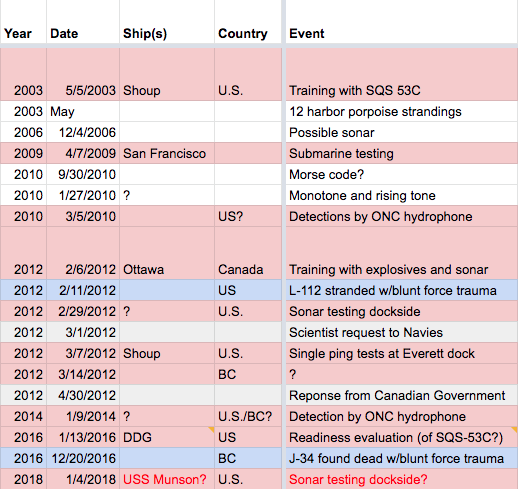
Task: Click the note indicator on Readiness evaluation cell
Action: [515, 429]
